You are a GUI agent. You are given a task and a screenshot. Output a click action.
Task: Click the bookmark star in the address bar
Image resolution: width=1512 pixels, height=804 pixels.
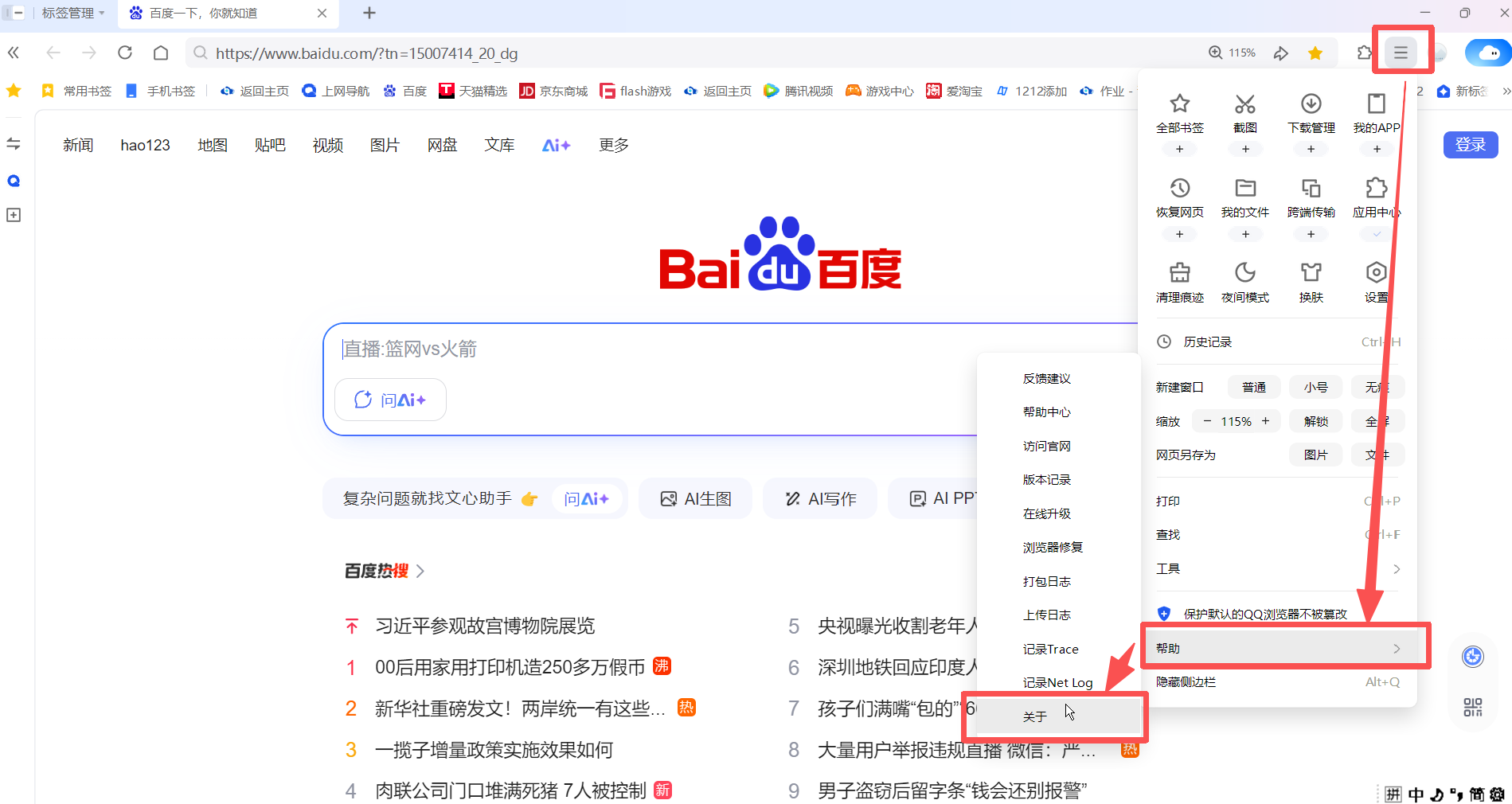[1315, 53]
